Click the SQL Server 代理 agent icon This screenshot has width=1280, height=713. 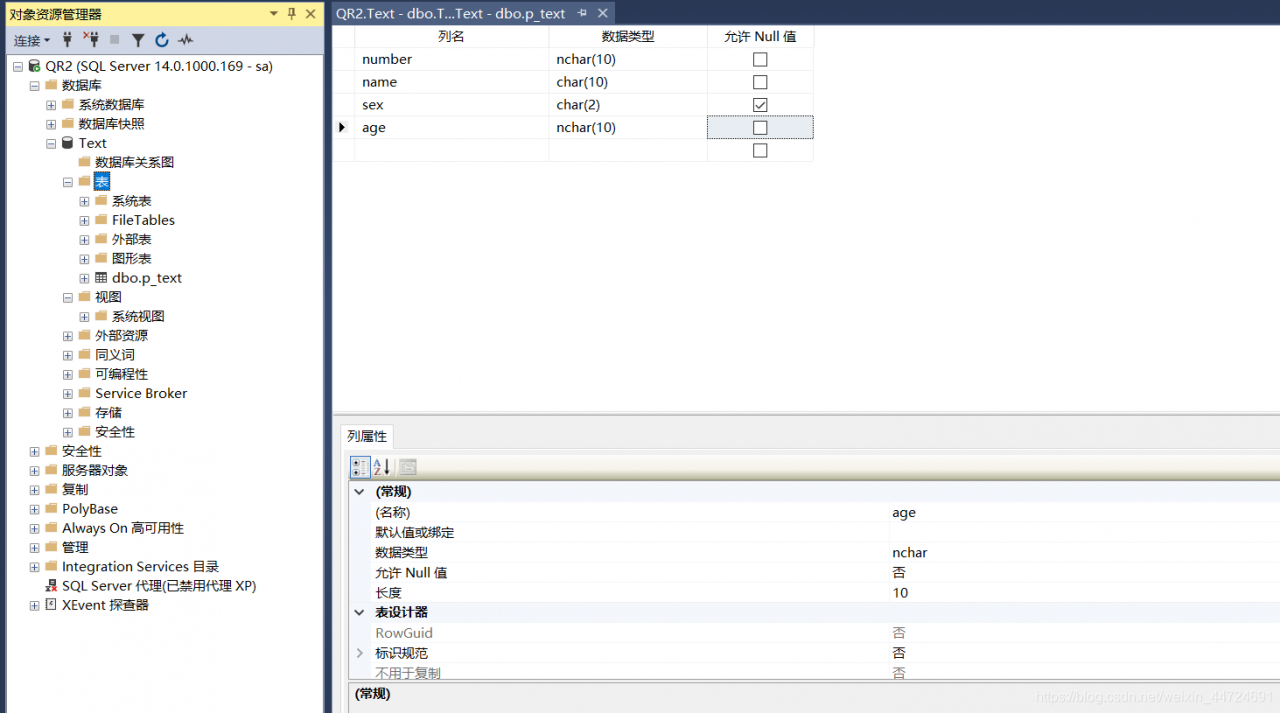pyautogui.click(x=51, y=586)
